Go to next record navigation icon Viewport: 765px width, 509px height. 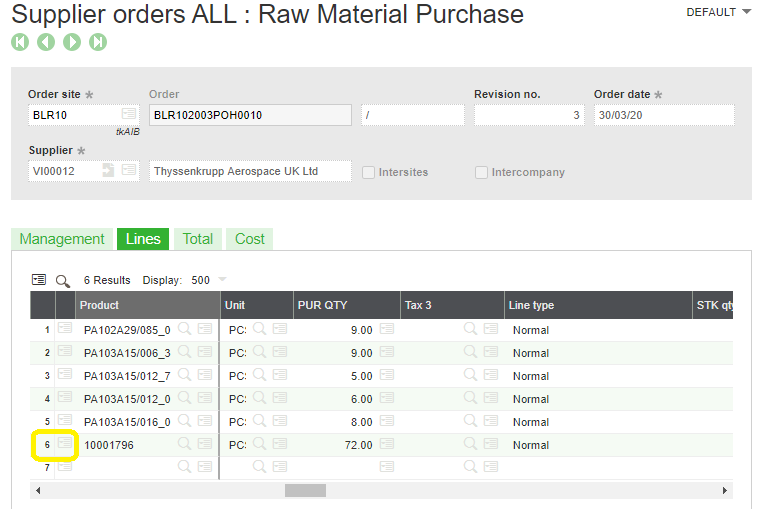[x=72, y=42]
